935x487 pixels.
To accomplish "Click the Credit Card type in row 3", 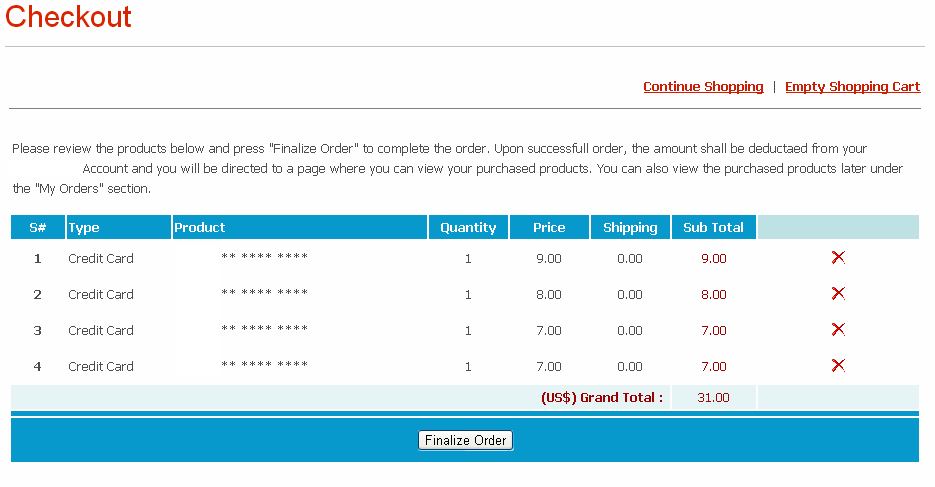I will pyautogui.click(x=101, y=331).
